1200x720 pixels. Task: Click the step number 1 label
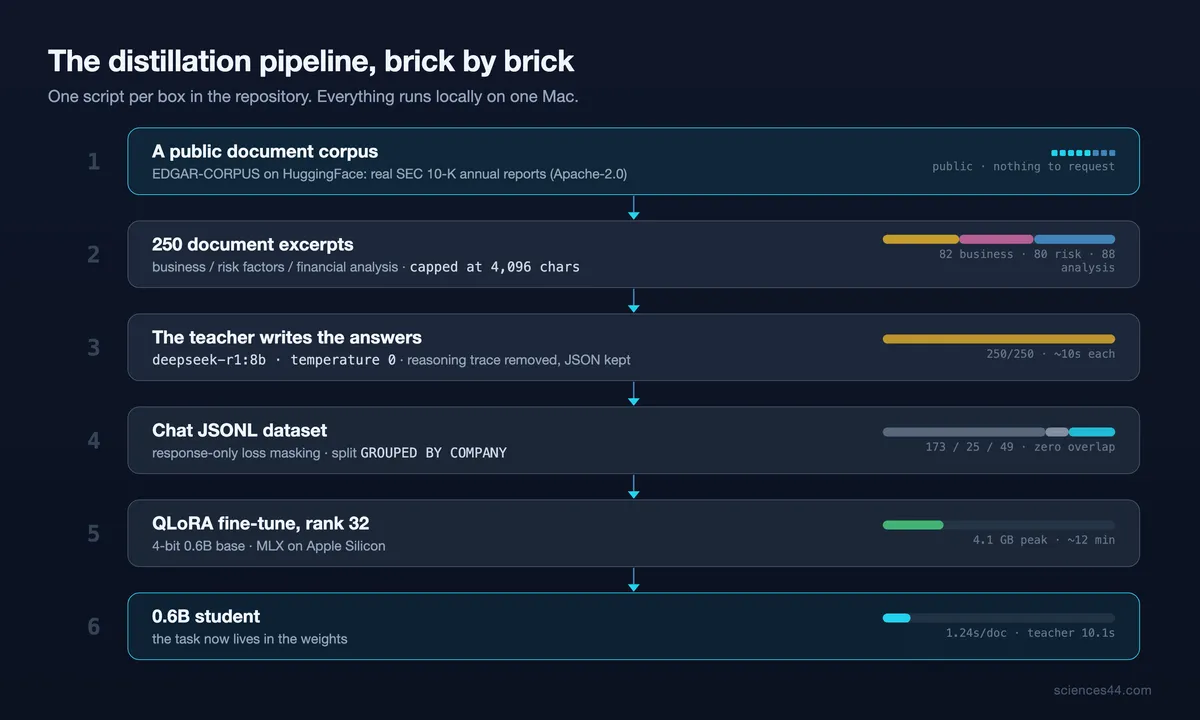[93, 161]
